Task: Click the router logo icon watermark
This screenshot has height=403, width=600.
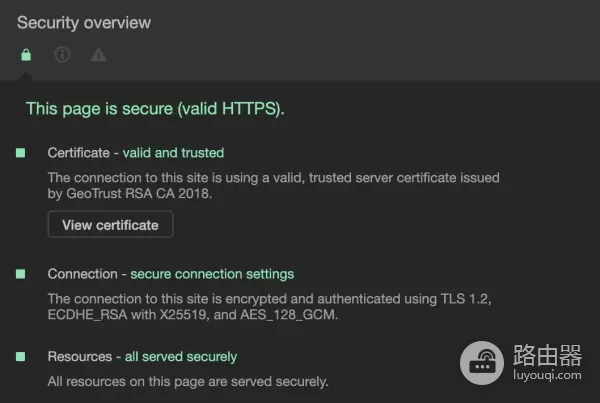Action: point(484,365)
